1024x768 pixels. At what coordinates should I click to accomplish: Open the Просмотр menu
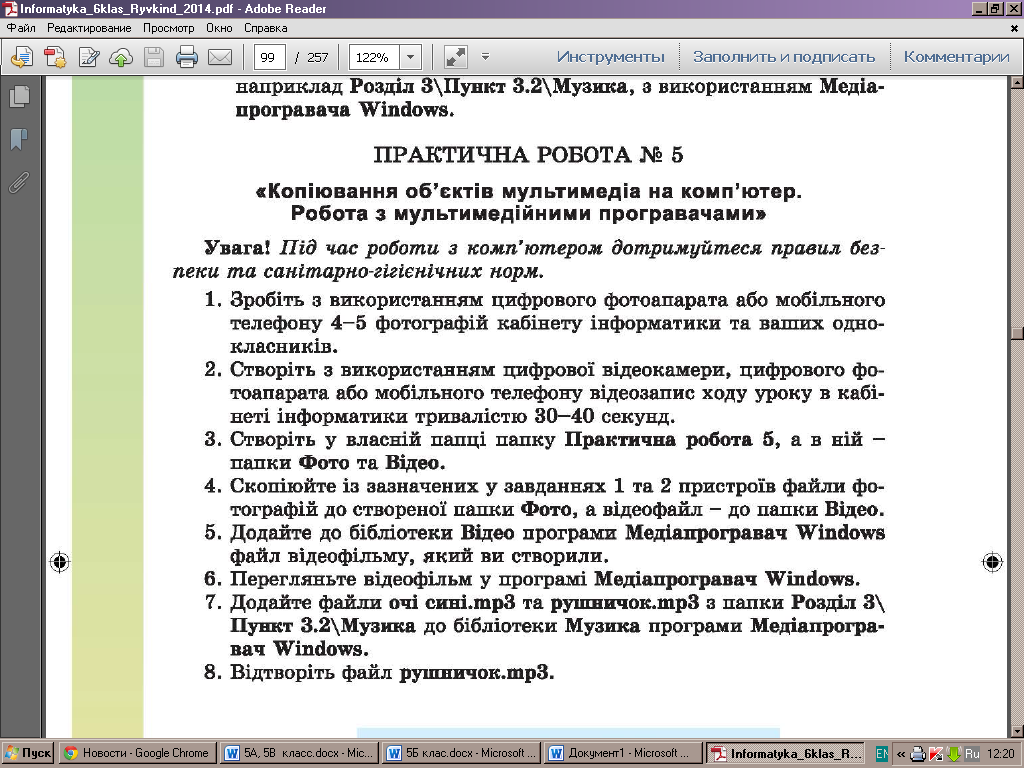(x=168, y=28)
